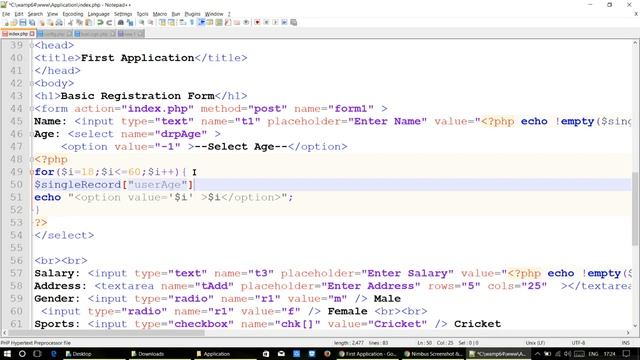Toggle file monitoring eye icon
This screenshot has width=640, height=360.
pos(246,22)
